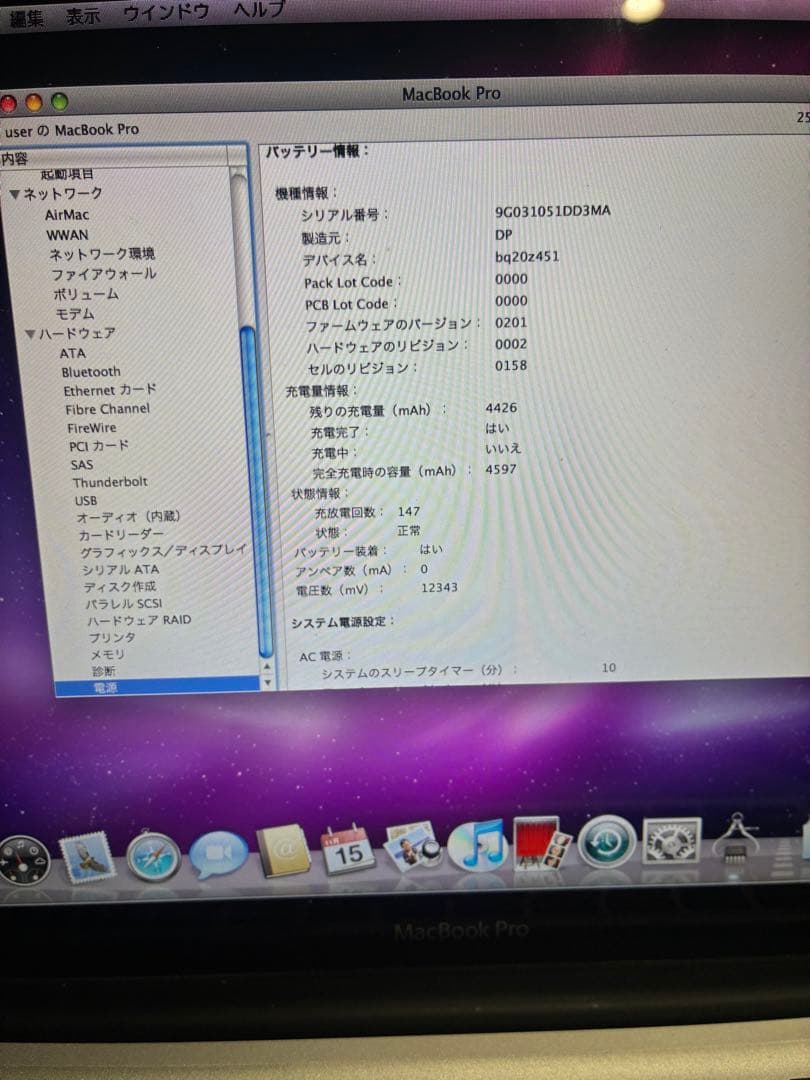This screenshot has width=810, height=1080.
Task: Select highlighted 電源 row in sidebar
Action: click(x=157, y=687)
